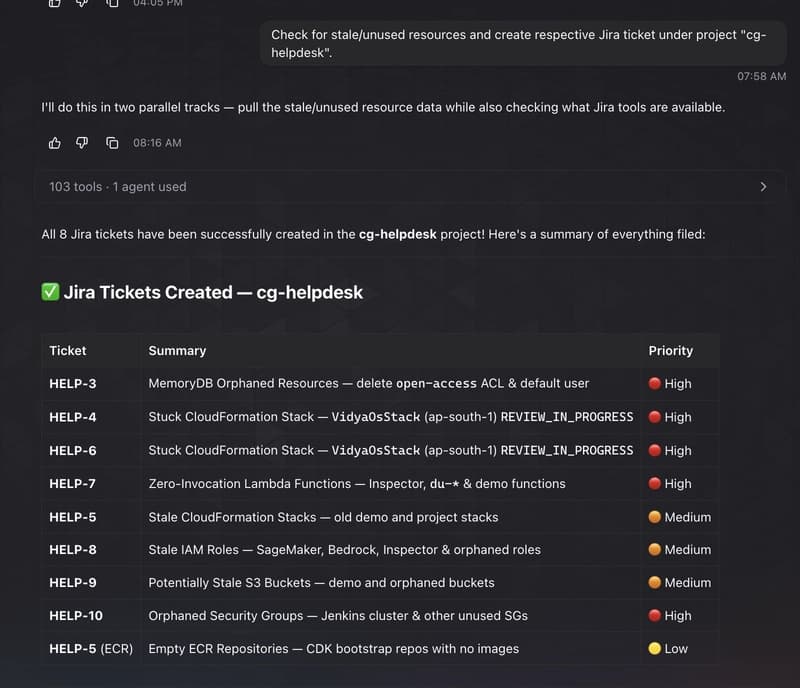The width and height of the screenshot is (800, 688).
Task: Click the HELP-5 (ECR) ticket cell
Action: pyautogui.click(x=91, y=649)
